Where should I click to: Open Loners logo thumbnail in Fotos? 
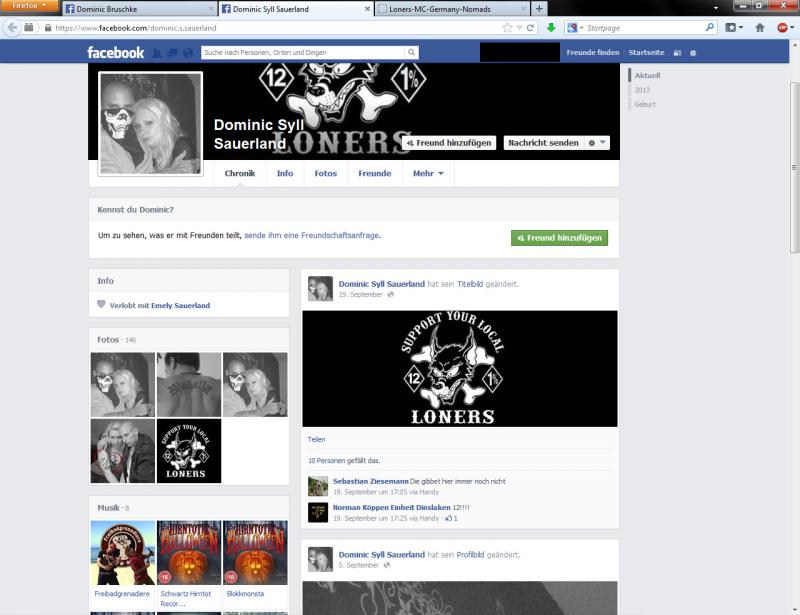click(x=189, y=451)
